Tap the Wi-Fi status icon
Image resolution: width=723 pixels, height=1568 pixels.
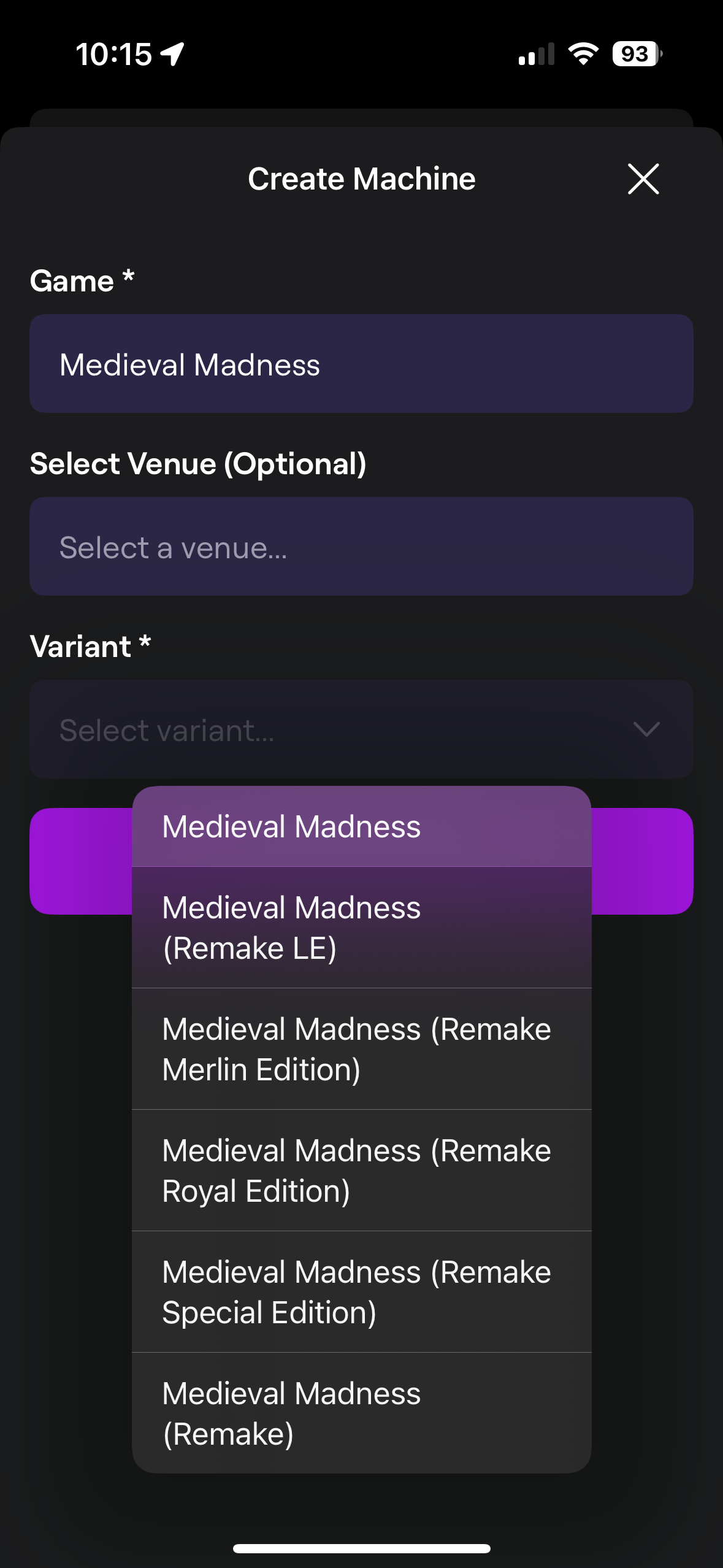coord(581,55)
